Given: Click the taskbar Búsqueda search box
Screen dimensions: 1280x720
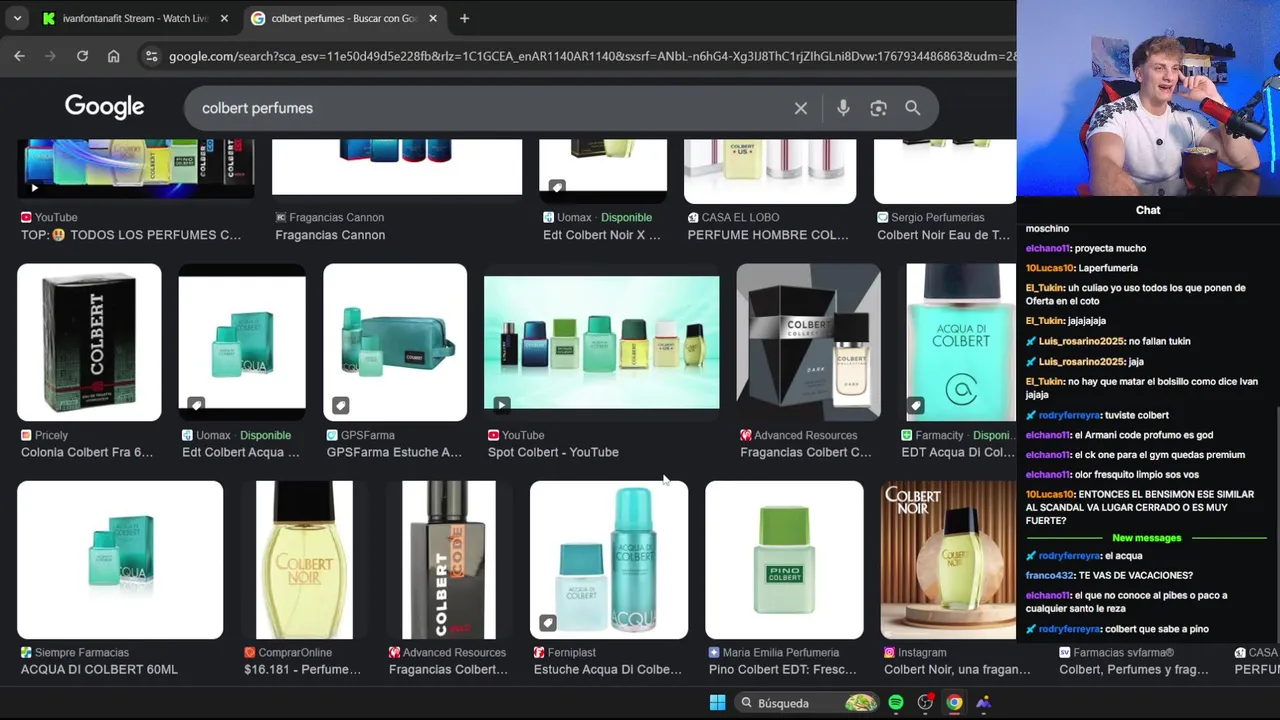Looking at the screenshot, I should click(808, 703).
